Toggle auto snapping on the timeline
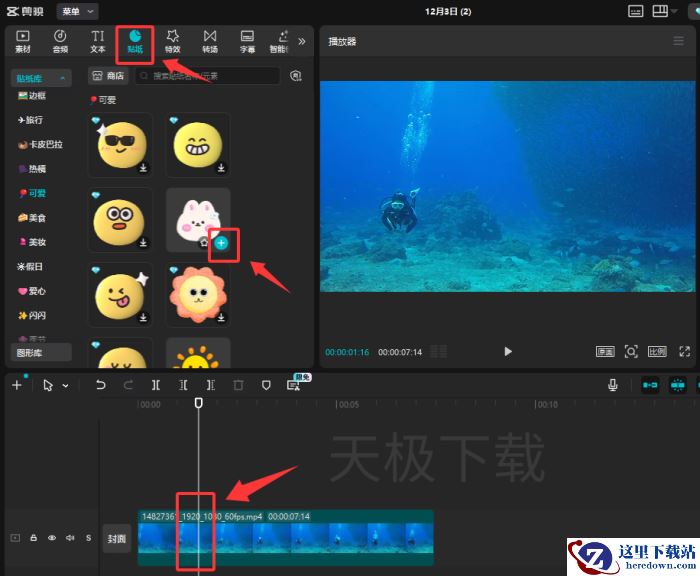Image resolution: width=700 pixels, height=576 pixels. pyautogui.click(x=677, y=385)
